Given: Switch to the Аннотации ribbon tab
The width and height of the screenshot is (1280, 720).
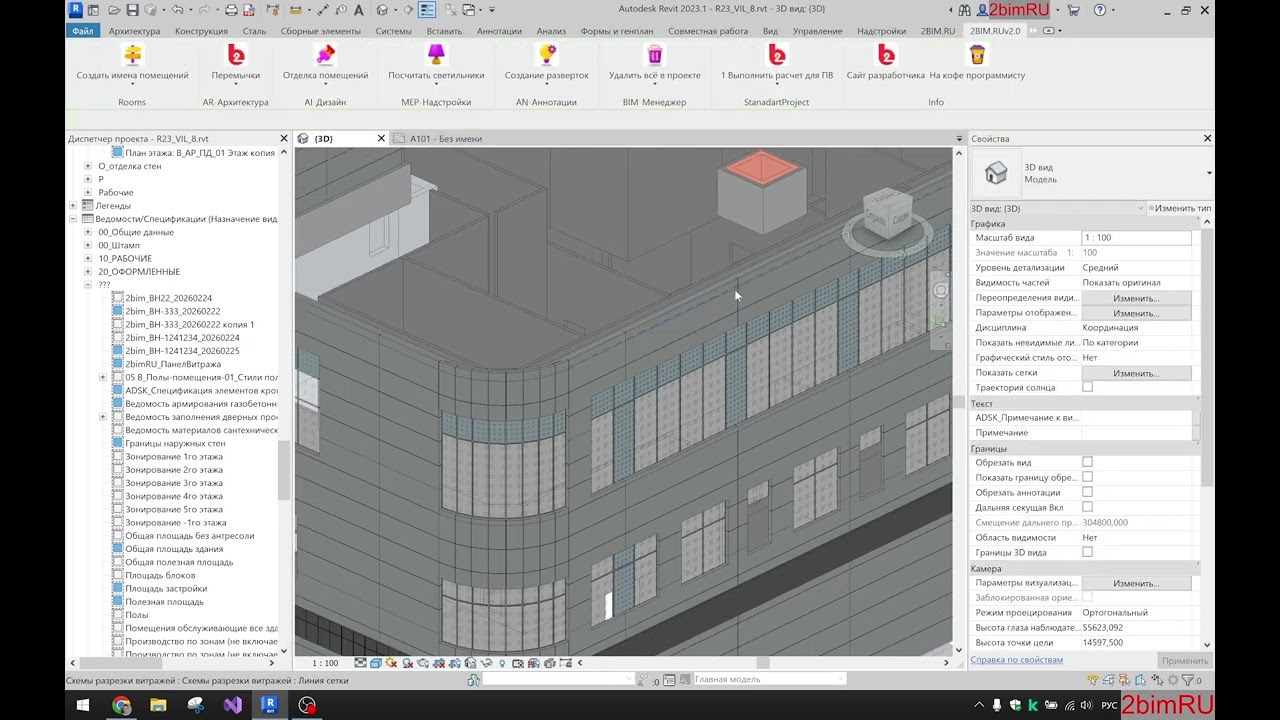Looking at the screenshot, I should click(499, 31).
